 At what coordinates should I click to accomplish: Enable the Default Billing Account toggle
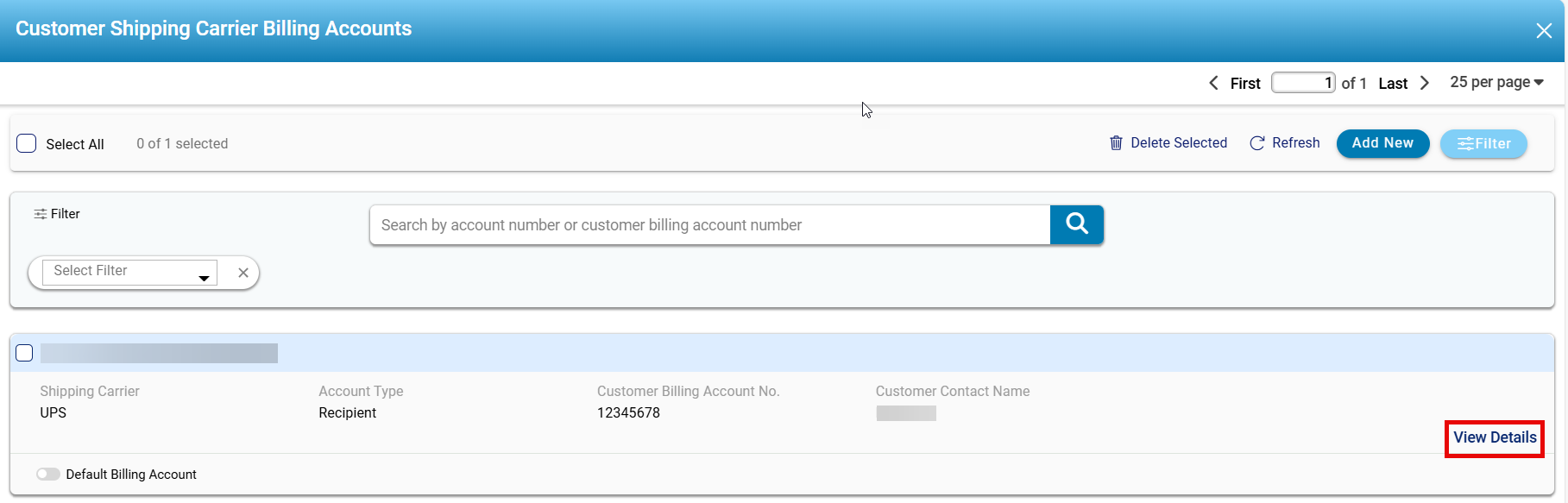click(x=48, y=475)
